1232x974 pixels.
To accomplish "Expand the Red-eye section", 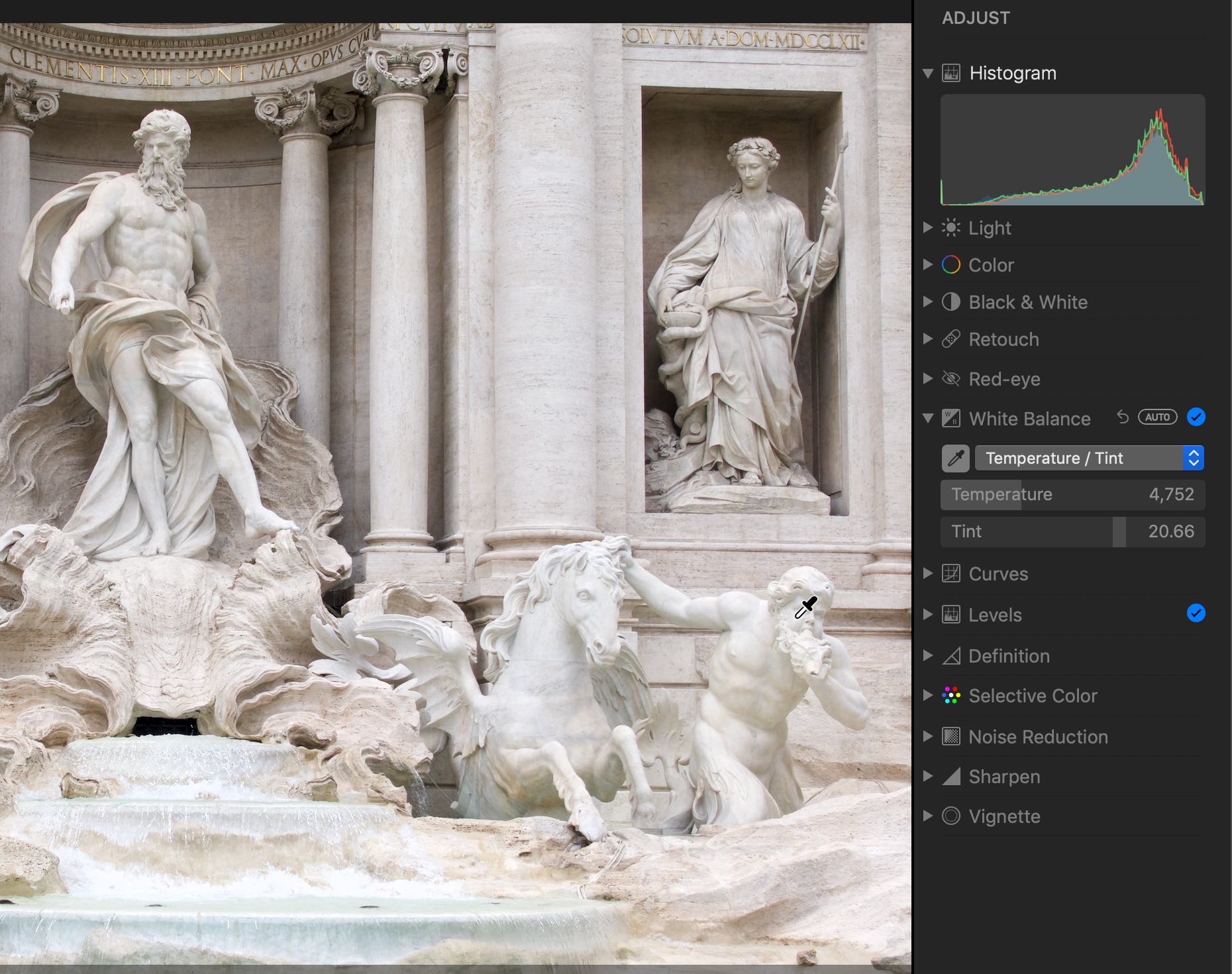I will coord(928,379).
